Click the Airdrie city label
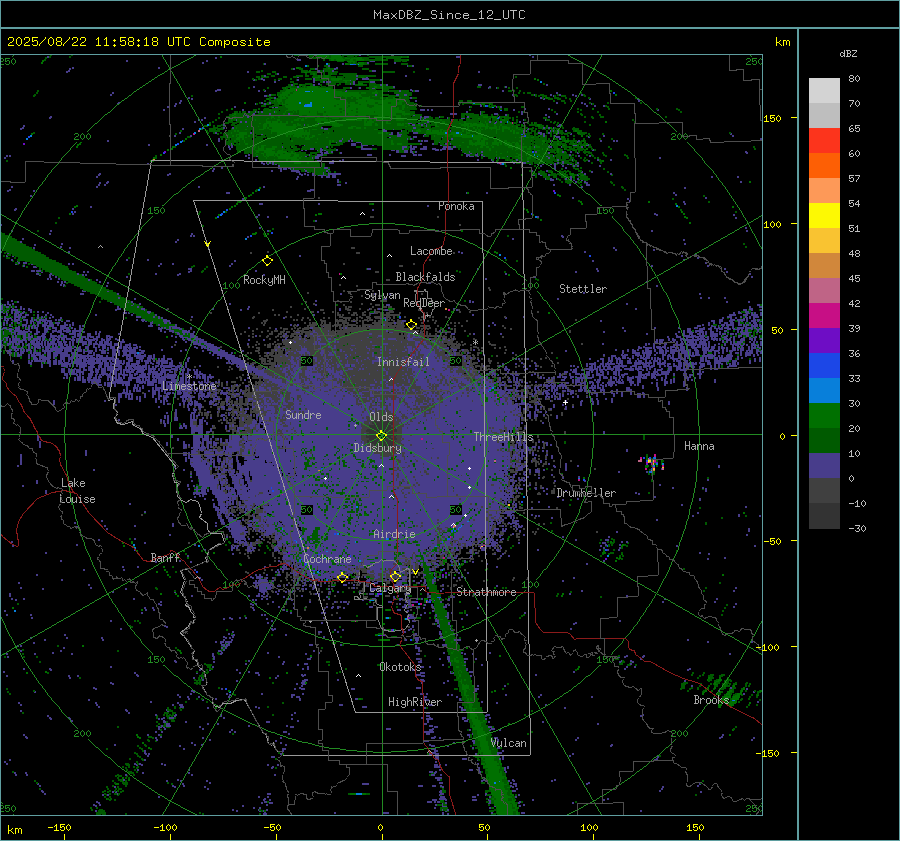Viewport: 900px width, 841px height. point(394,534)
